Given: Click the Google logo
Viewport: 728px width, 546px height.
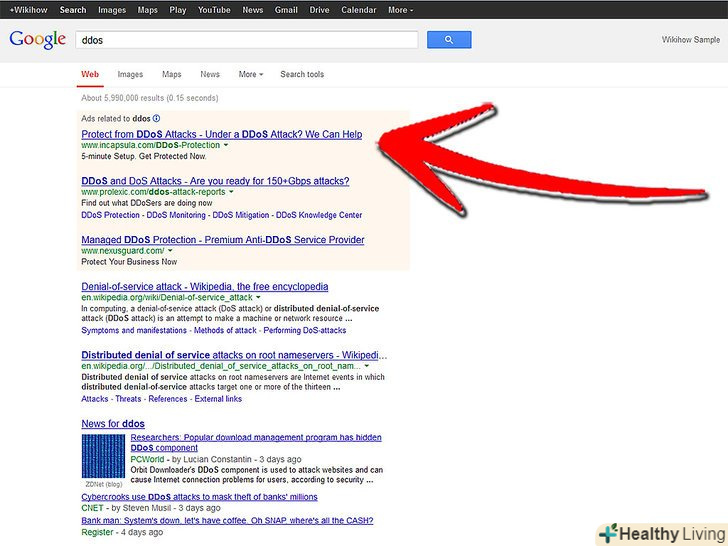Looking at the screenshot, I should pos(38,39).
